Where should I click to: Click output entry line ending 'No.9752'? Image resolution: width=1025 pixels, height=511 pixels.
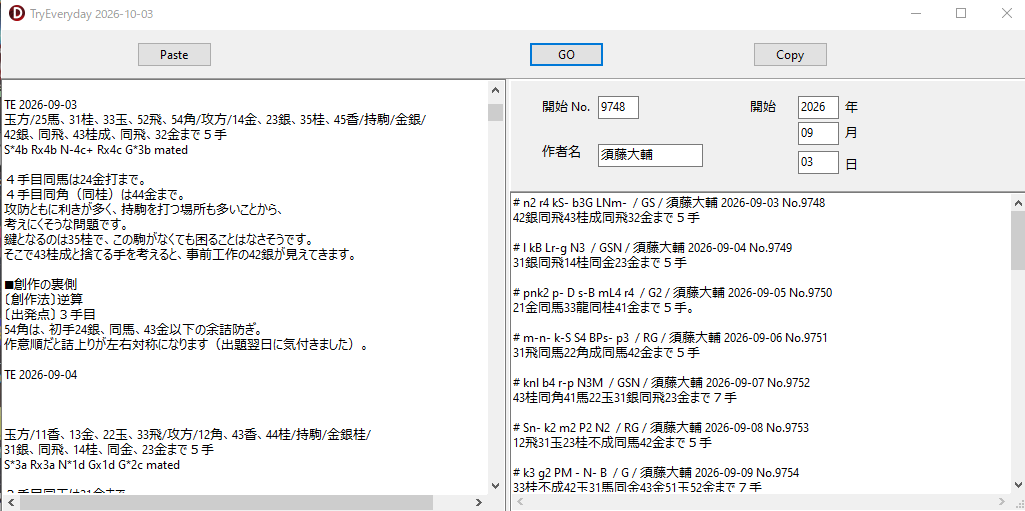coord(662,383)
